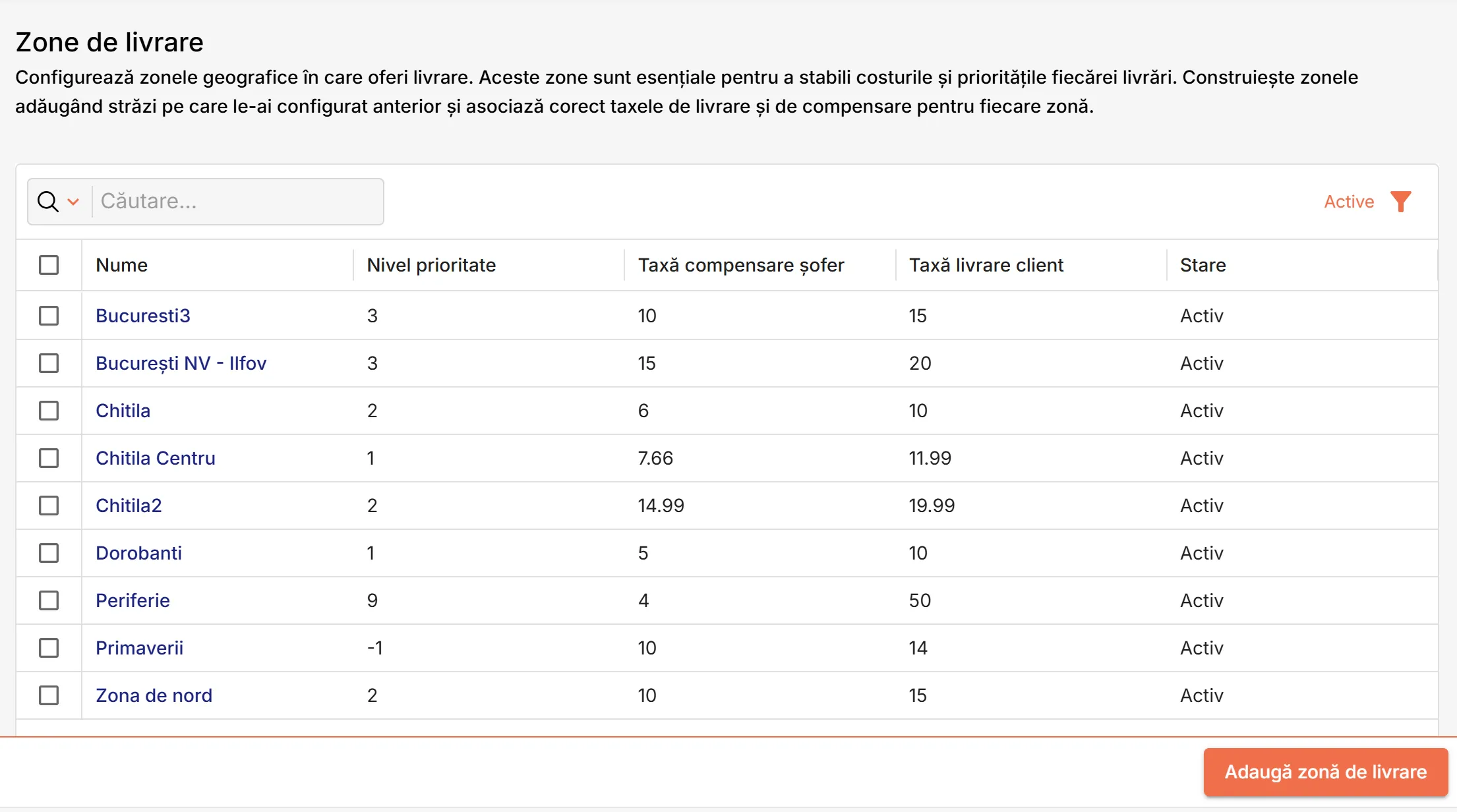Sort by Taxă livrare client header
The height and width of the screenshot is (812, 1457).
986,265
